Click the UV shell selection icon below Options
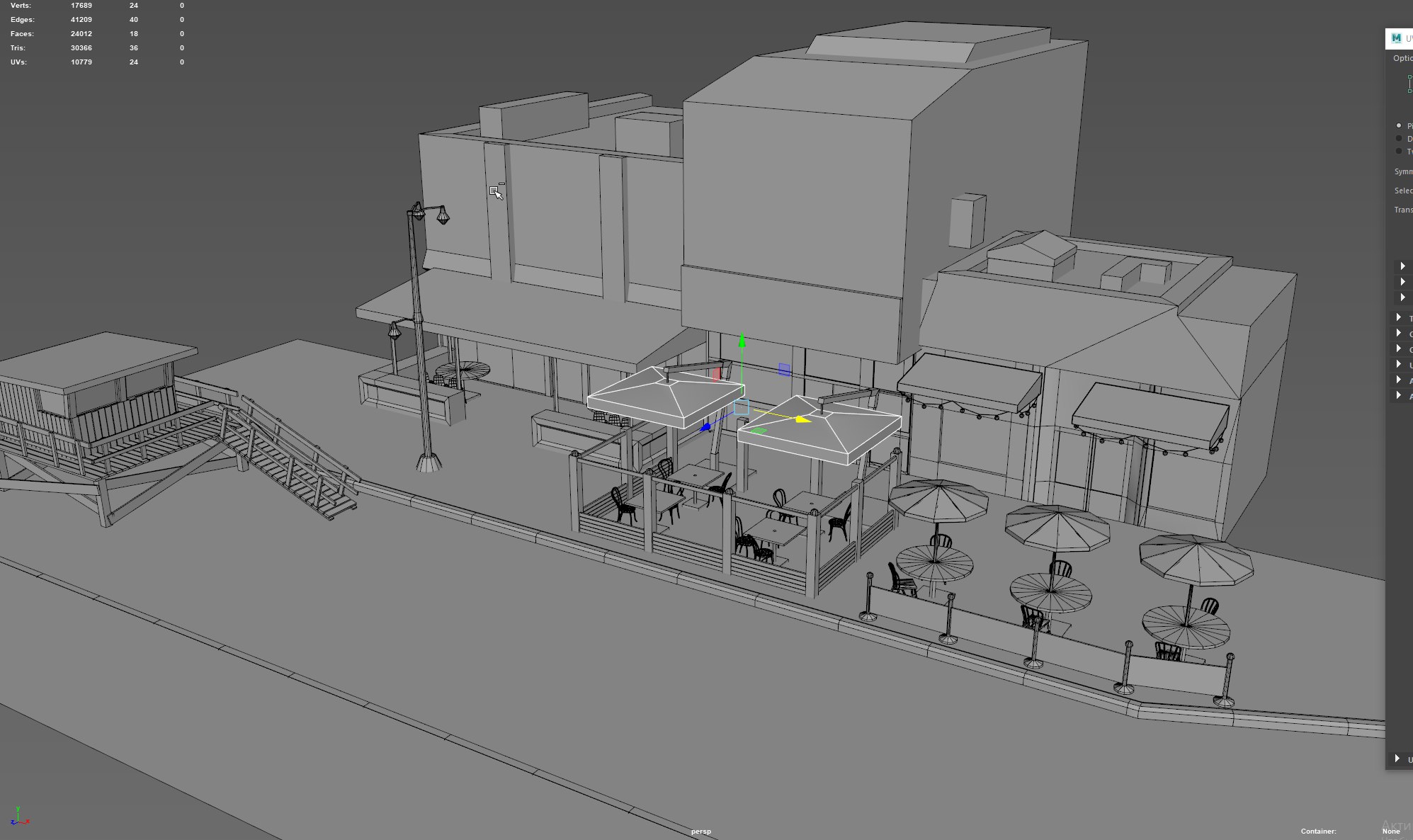1413x840 pixels. (x=1409, y=84)
